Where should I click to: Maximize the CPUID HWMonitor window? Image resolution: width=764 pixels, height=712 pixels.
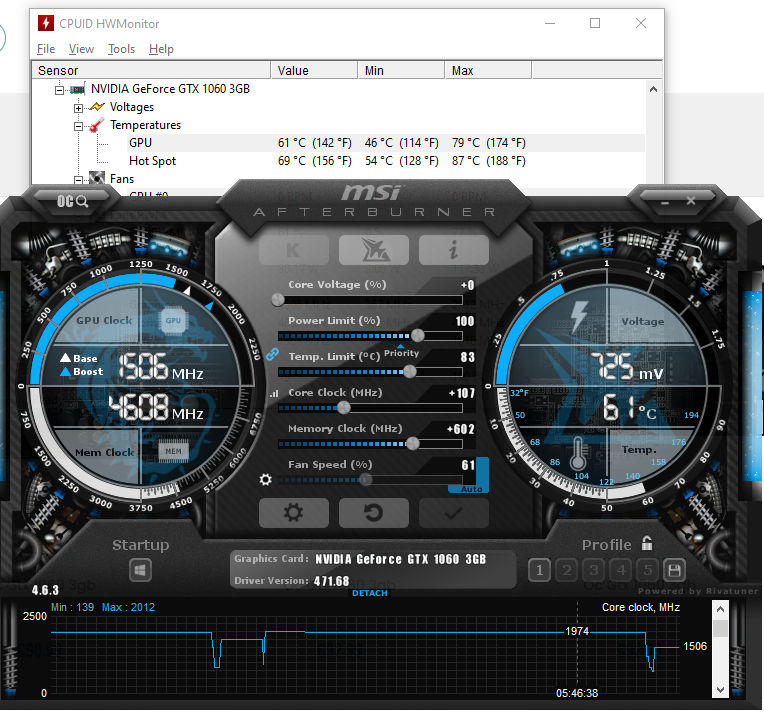coord(595,23)
